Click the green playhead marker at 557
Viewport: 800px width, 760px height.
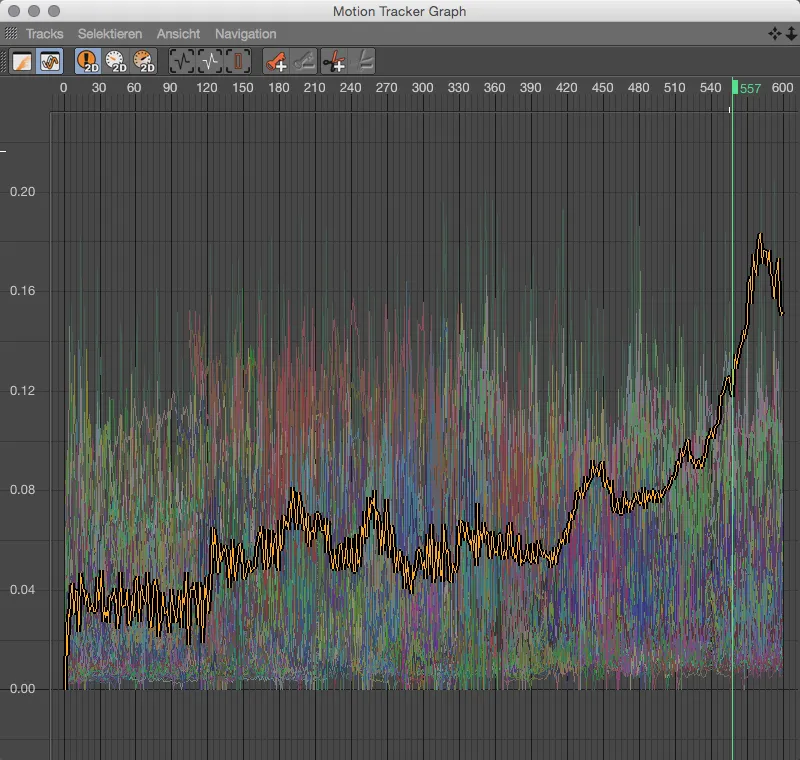735,87
